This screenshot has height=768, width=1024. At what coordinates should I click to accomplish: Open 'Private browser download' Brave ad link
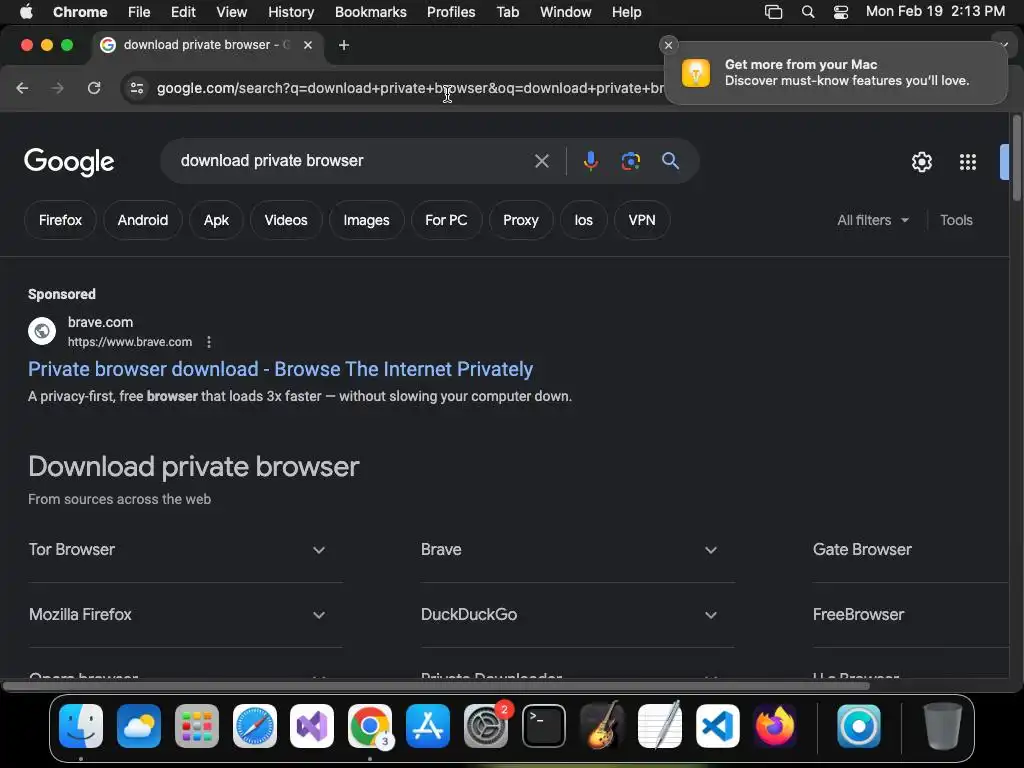tap(281, 369)
